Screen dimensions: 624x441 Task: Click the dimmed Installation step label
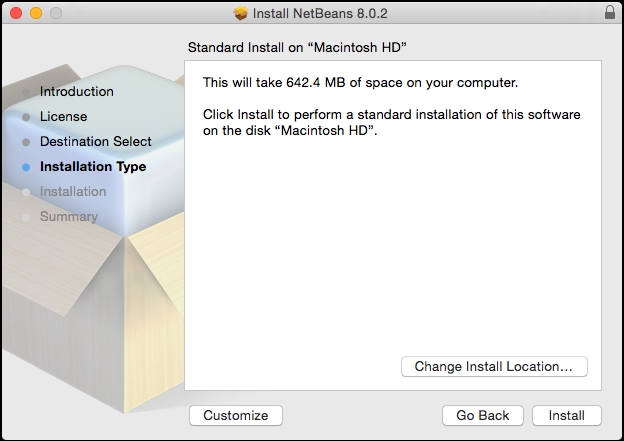click(x=73, y=191)
